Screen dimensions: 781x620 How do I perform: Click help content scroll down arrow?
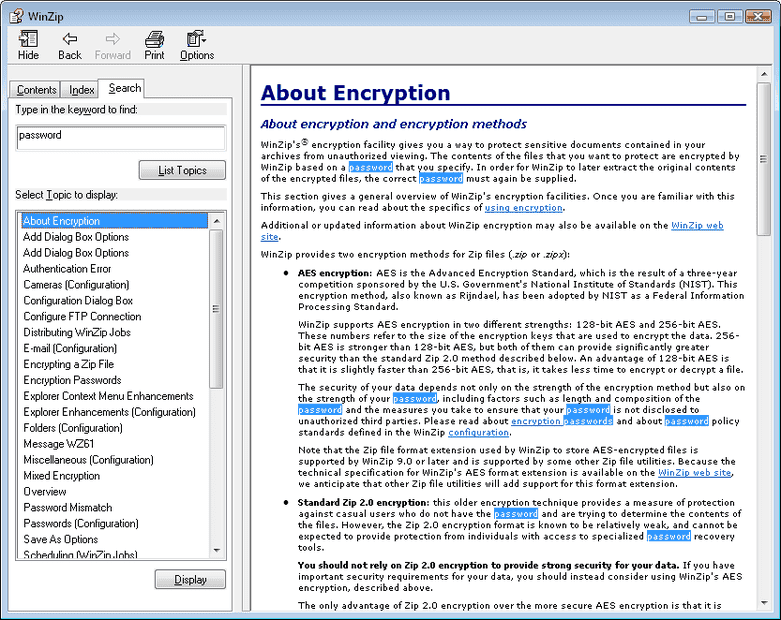[764, 603]
